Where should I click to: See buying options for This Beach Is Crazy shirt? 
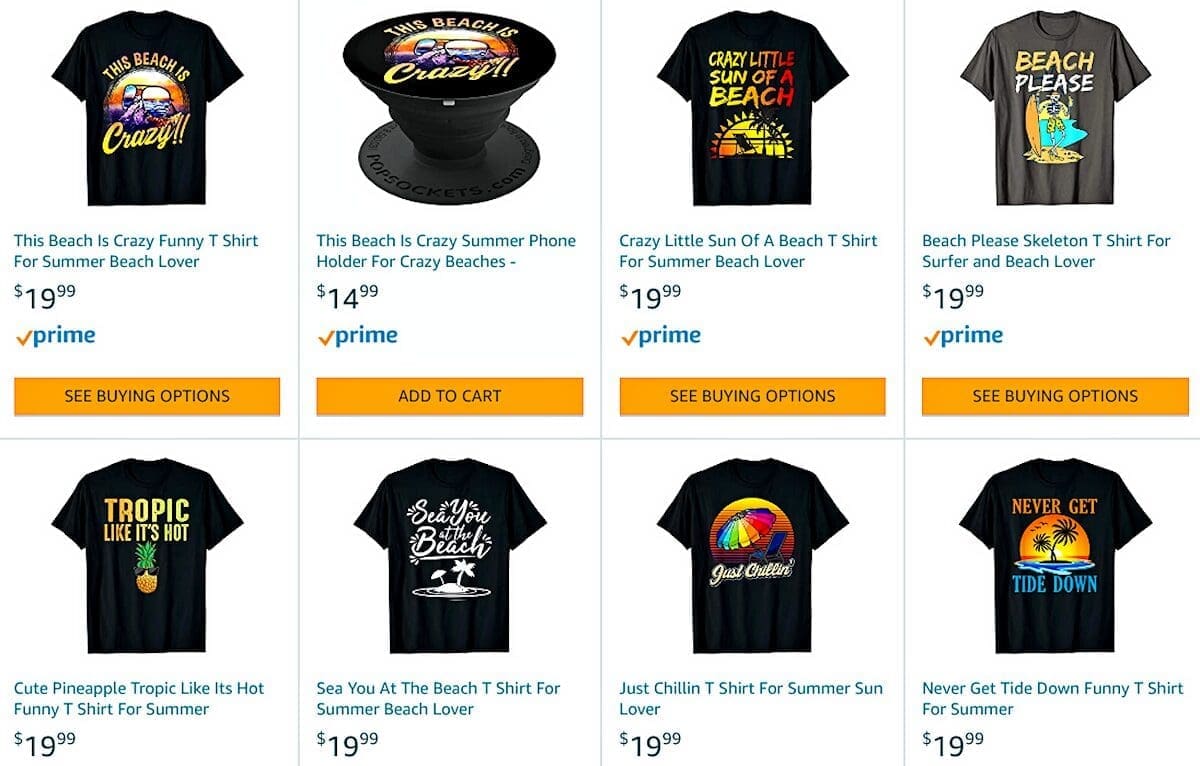pyautogui.click(x=147, y=396)
